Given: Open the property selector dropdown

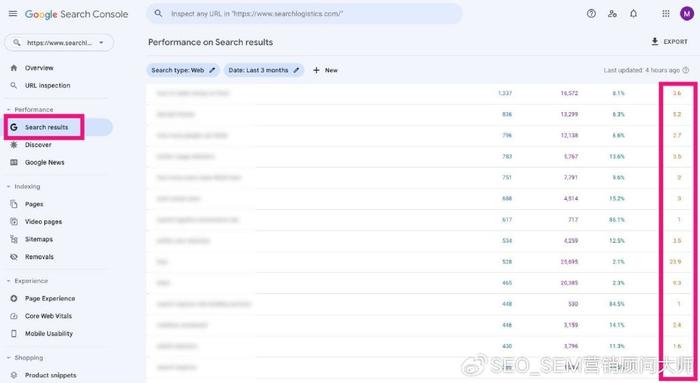Looking at the screenshot, I should pyautogui.click(x=59, y=43).
